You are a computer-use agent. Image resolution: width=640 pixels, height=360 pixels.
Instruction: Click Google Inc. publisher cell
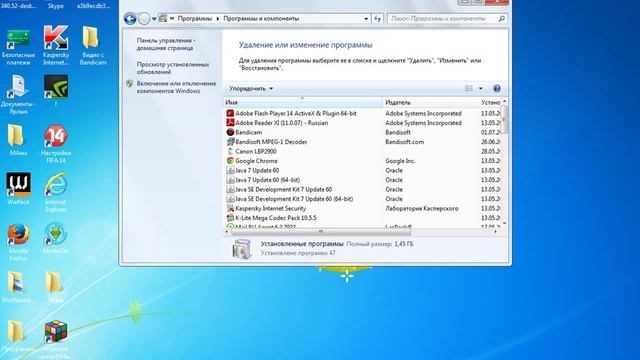tap(400, 161)
